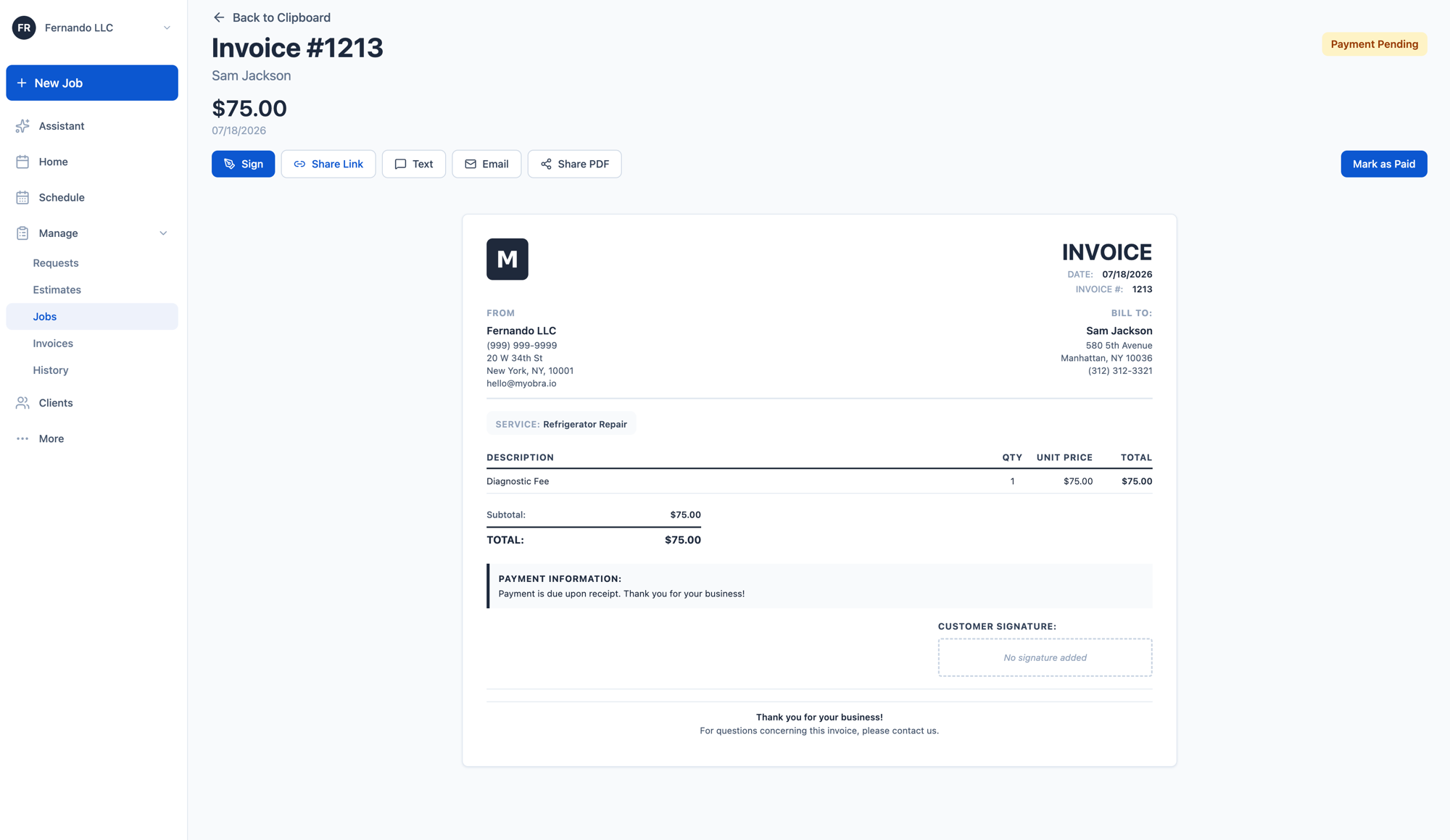
Task: Open History under Manage
Action: pyautogui.click(x=51, y=370)
